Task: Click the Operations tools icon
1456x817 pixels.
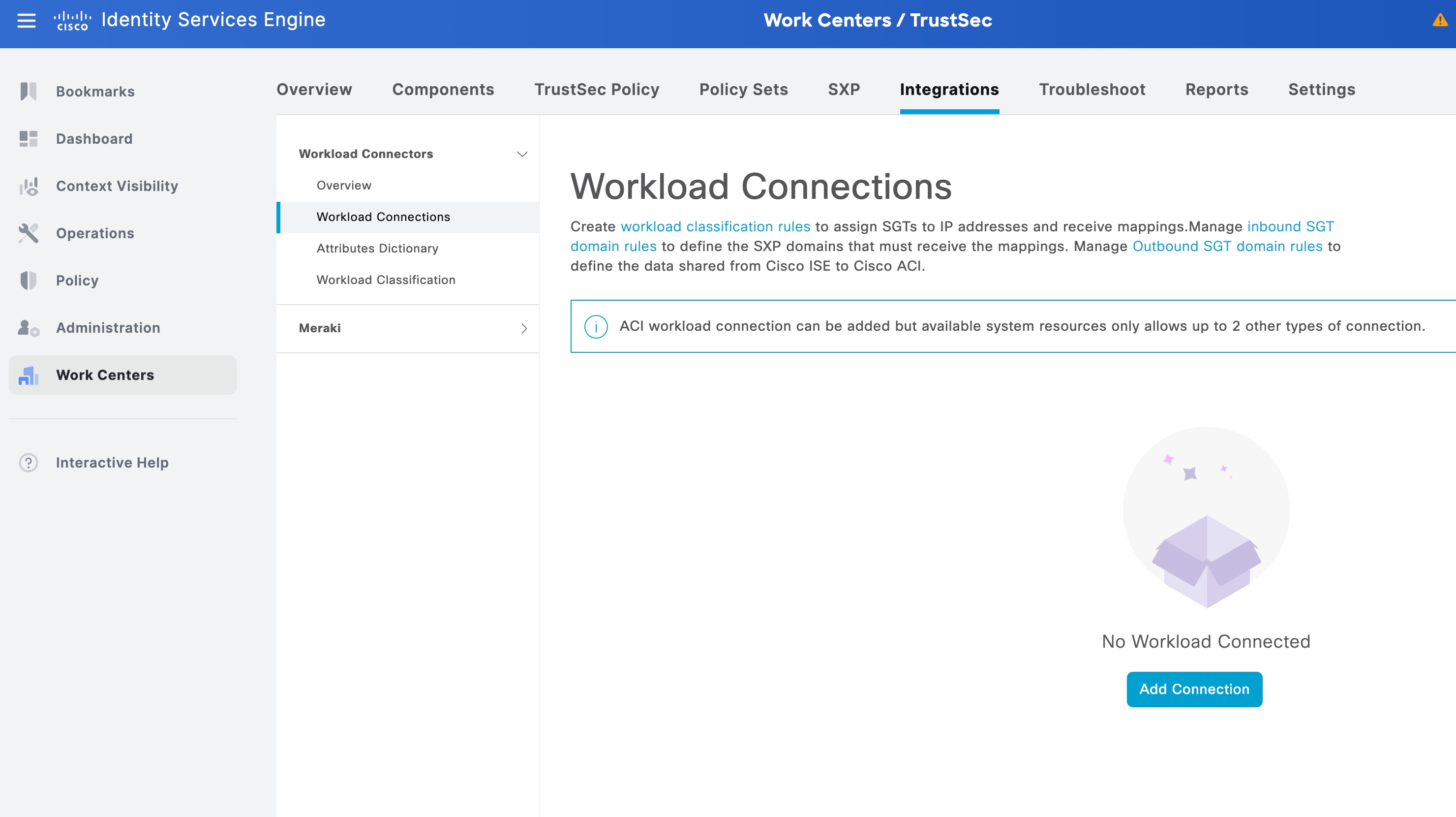Action: 28,233
